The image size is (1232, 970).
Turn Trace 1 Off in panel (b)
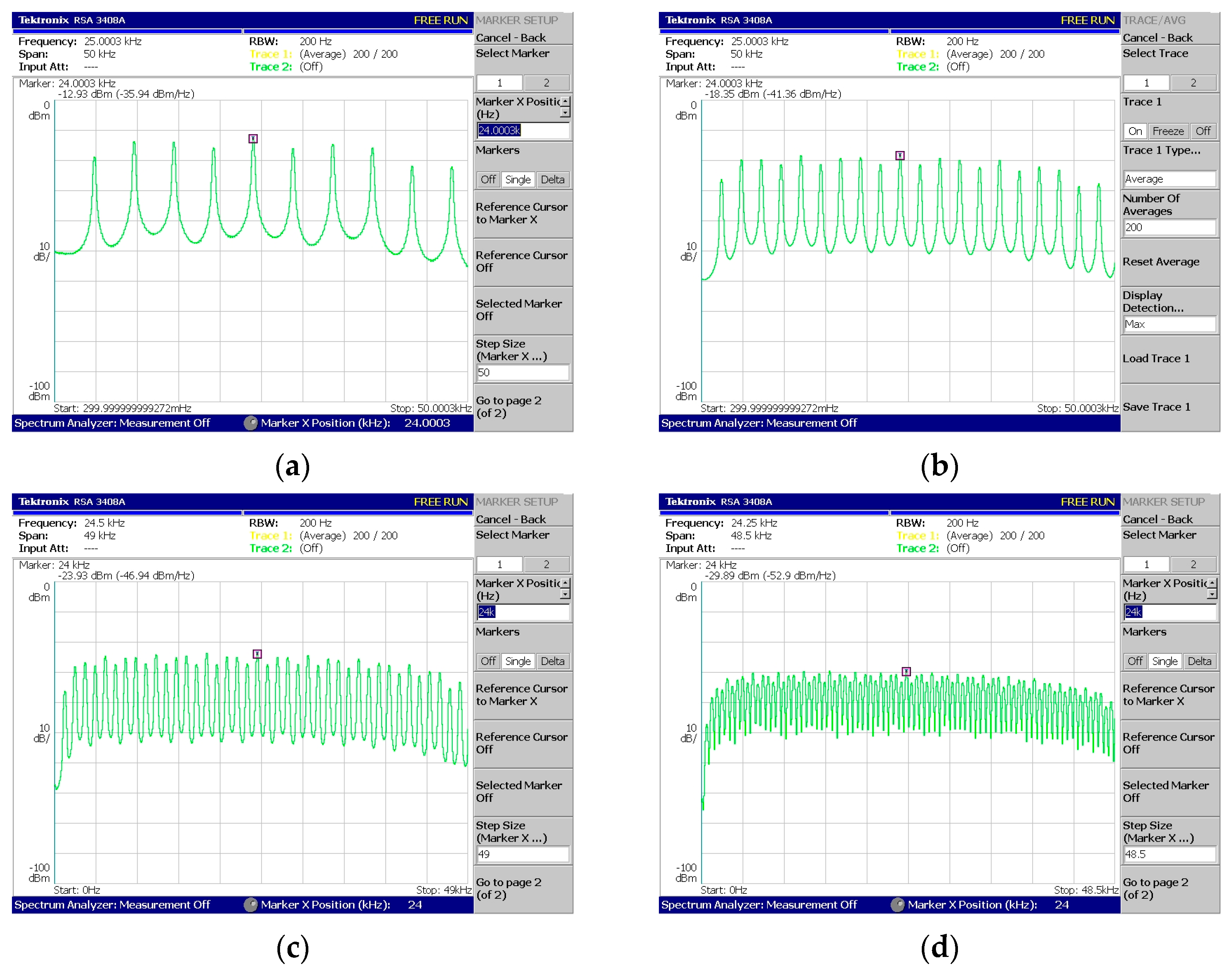coord(1203,131)
